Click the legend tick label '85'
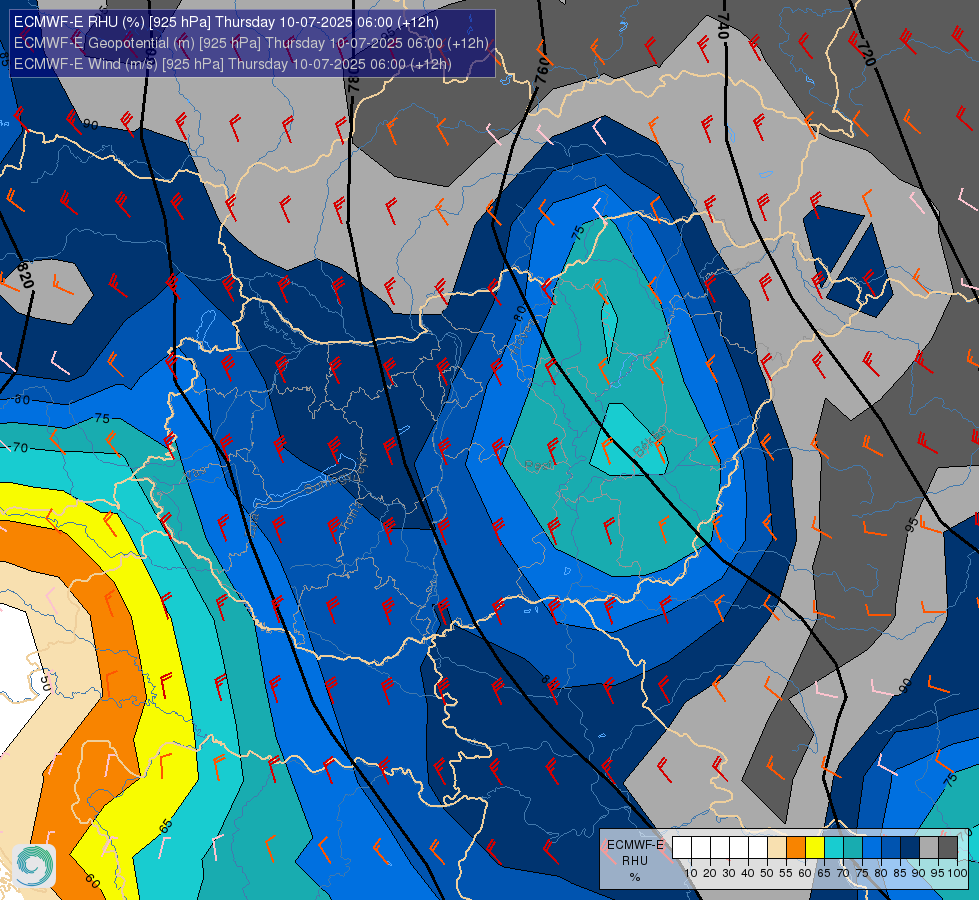 [900, 873]
